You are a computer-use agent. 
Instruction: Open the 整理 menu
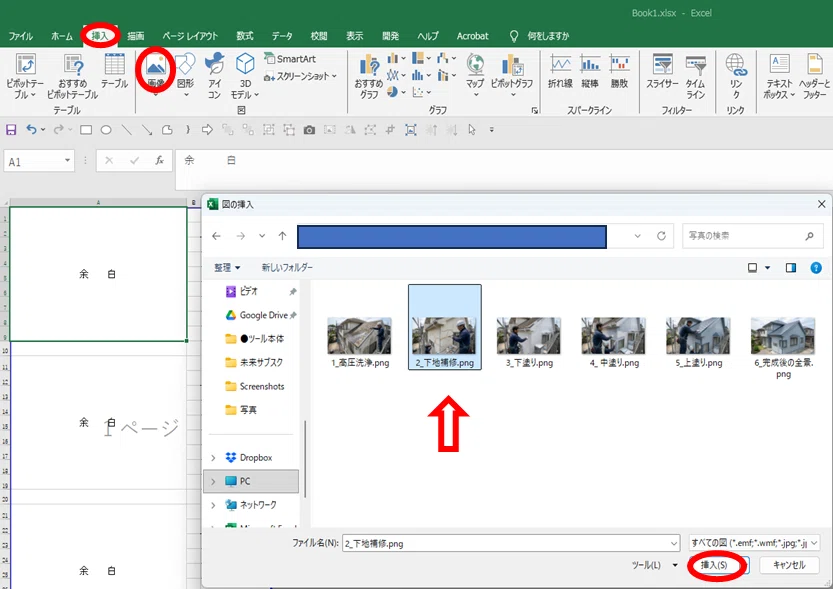click(x=227, y=268)
